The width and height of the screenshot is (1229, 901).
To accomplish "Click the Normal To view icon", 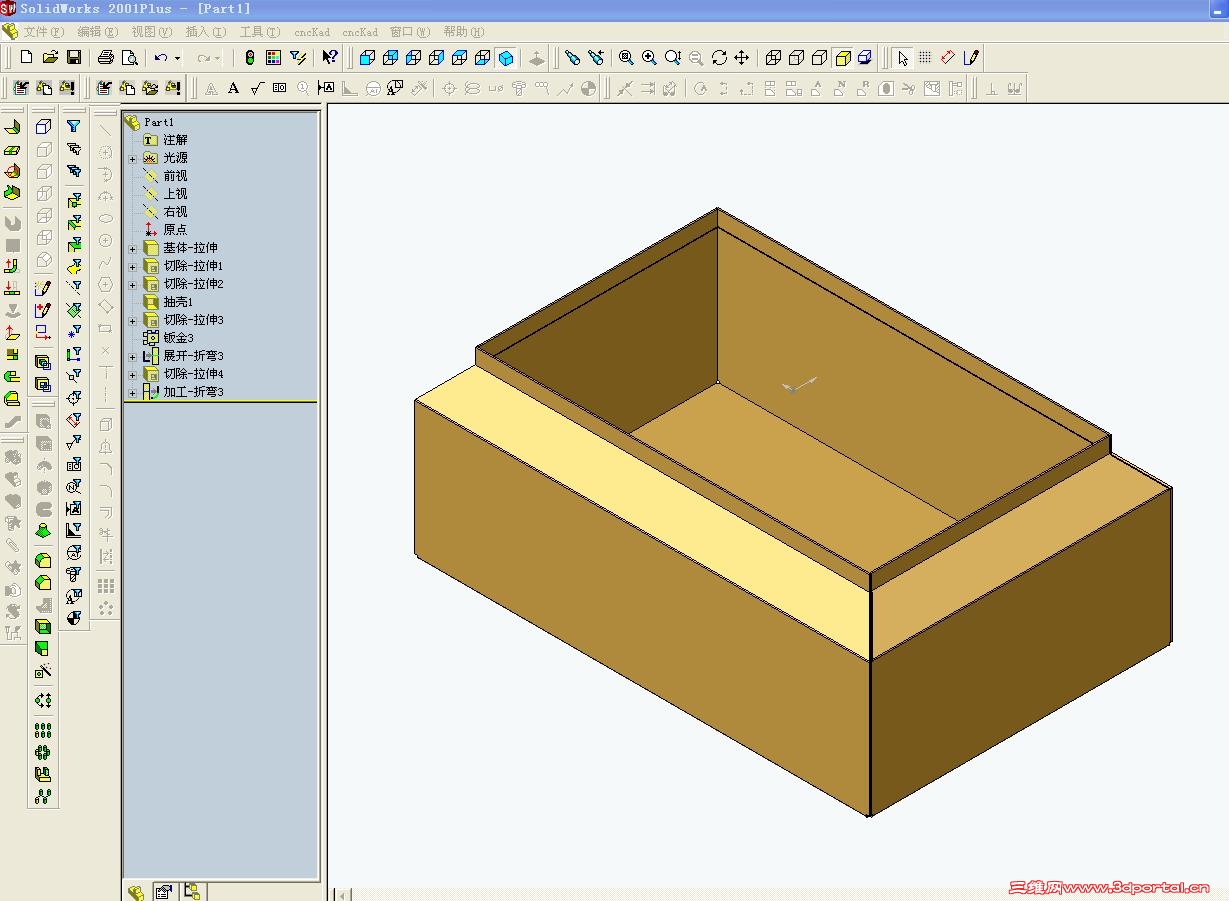I will click(x=537, y=58).
